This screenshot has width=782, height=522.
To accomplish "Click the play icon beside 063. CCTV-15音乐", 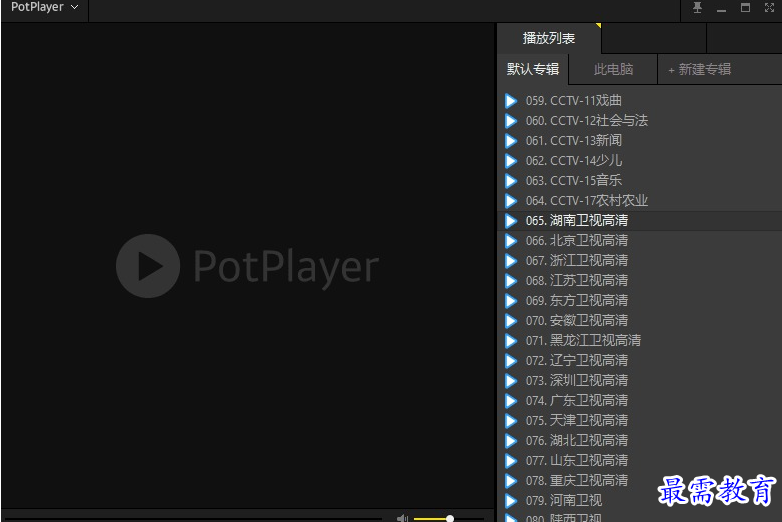I will coord(511,180).
